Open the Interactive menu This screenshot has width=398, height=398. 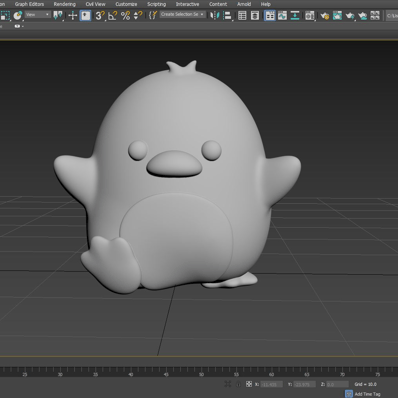coord(187,4)
